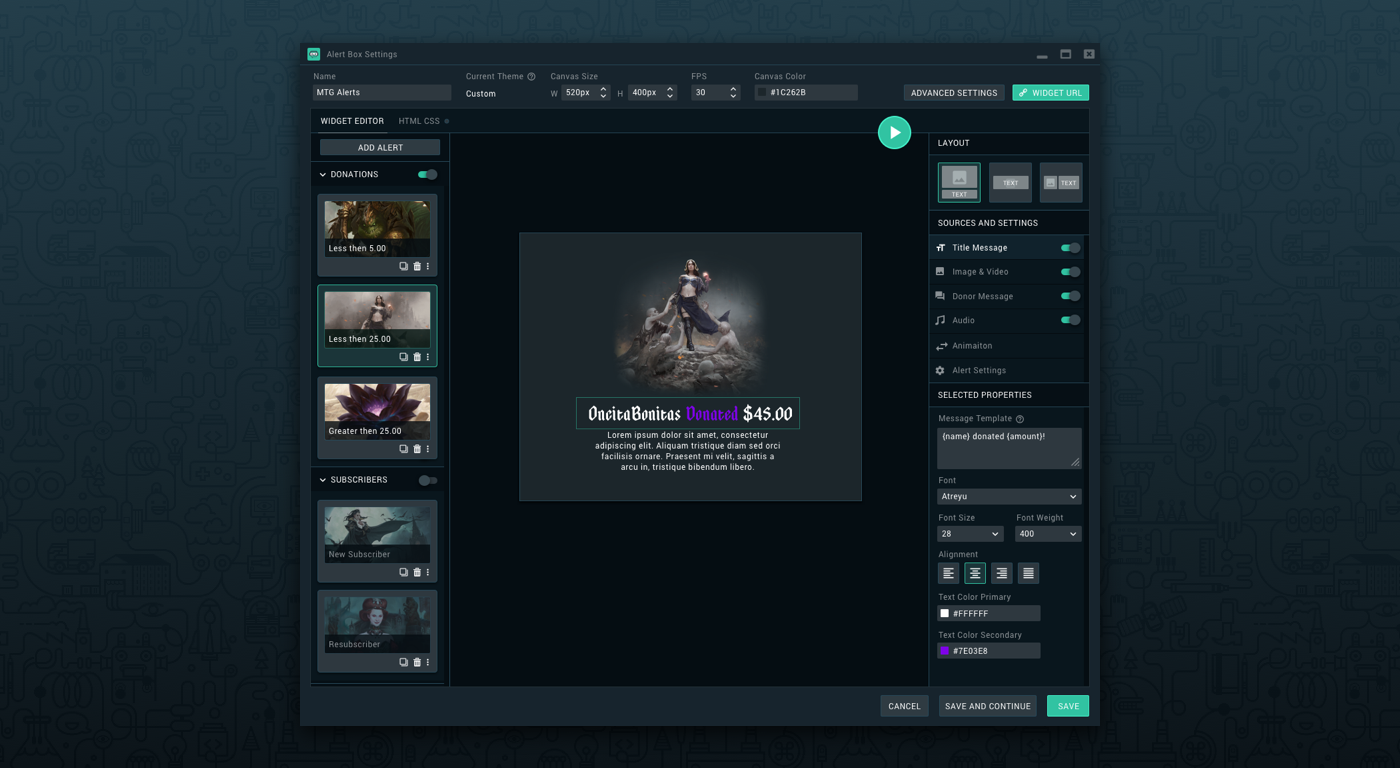Viewport: 1400px width, 768px height.
Task: Click Add Alert button
Action: pos(380,147)
